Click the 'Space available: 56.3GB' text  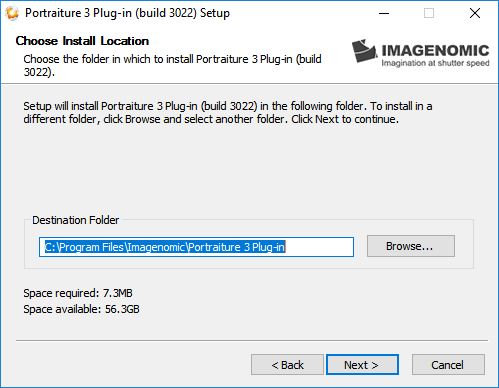pos(81,309)
